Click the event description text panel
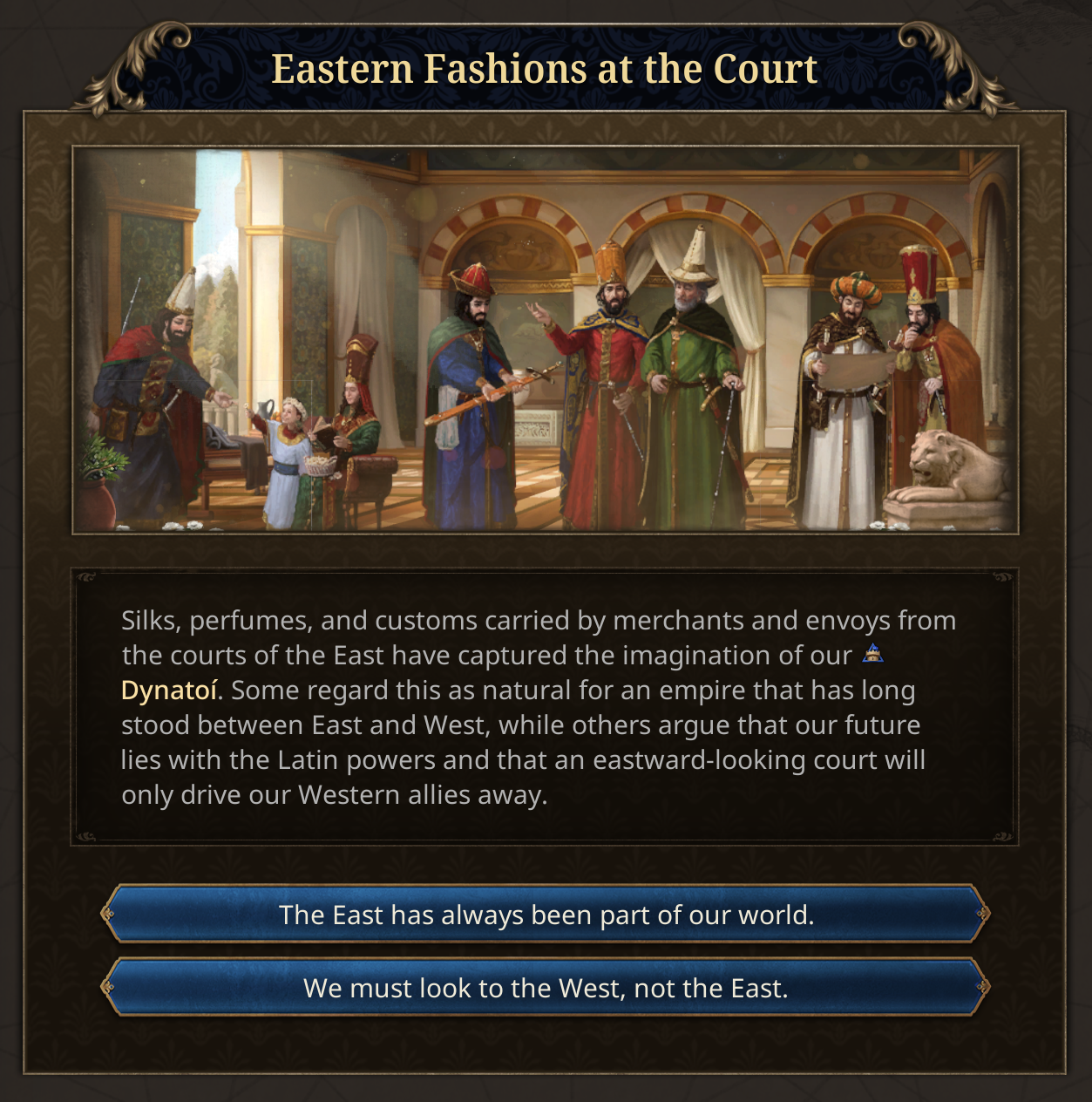 point(545,707)
